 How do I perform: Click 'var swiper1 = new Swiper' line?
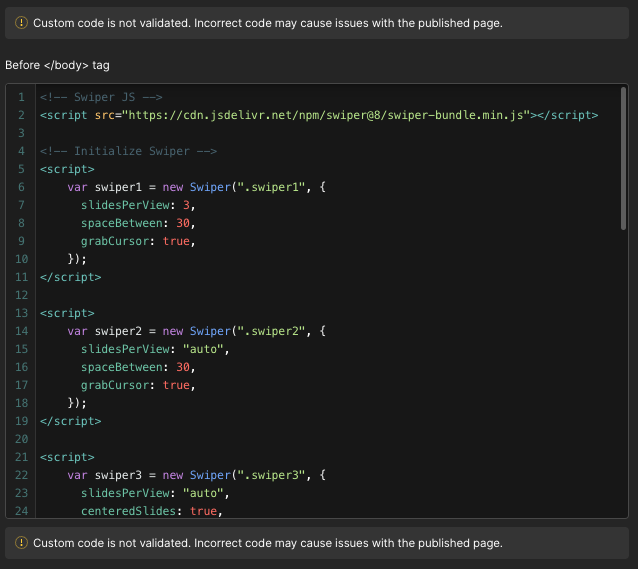(197, 187)
